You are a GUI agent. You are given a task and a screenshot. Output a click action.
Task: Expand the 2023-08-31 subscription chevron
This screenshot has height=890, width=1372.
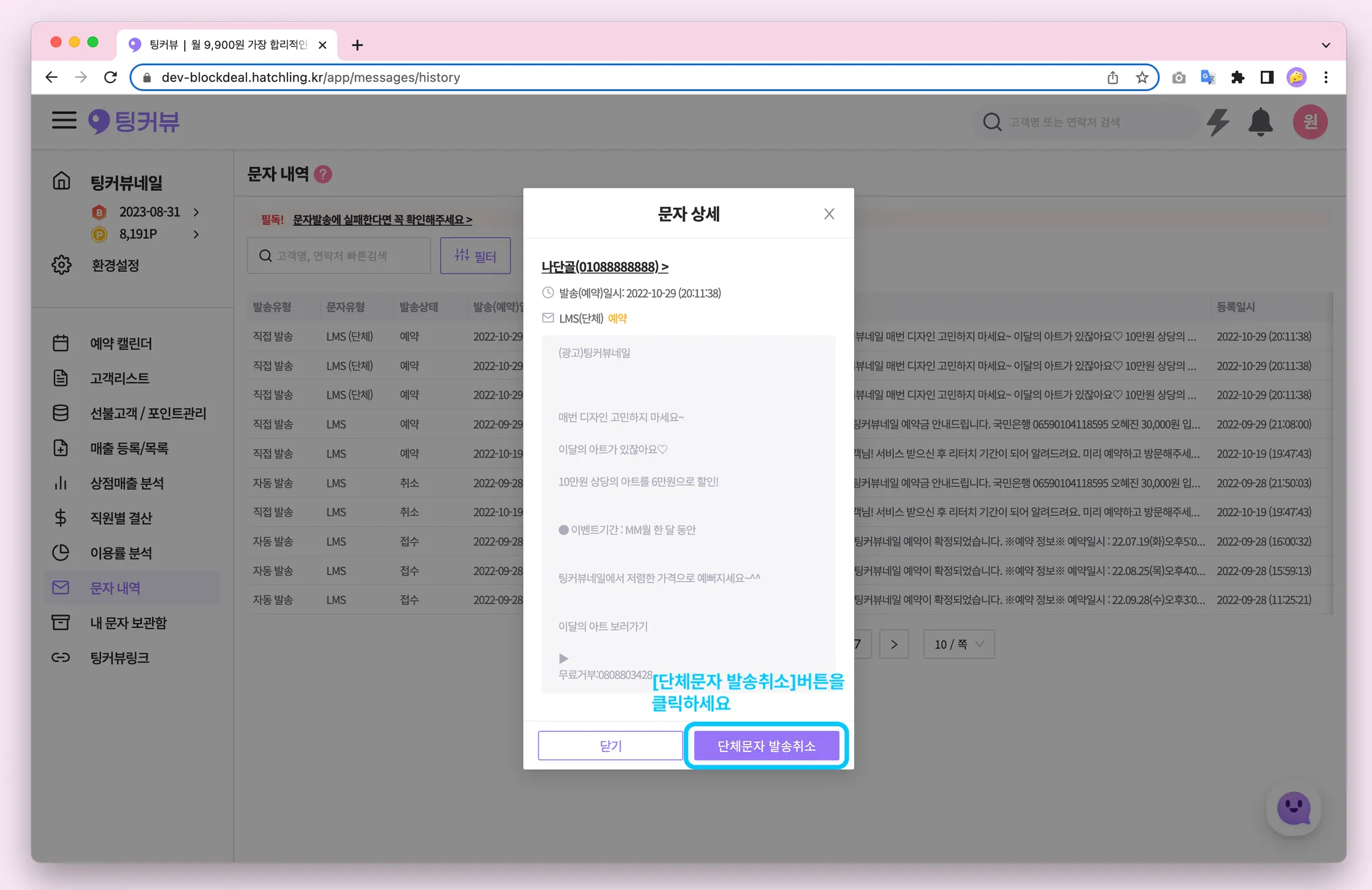point(196,212)
